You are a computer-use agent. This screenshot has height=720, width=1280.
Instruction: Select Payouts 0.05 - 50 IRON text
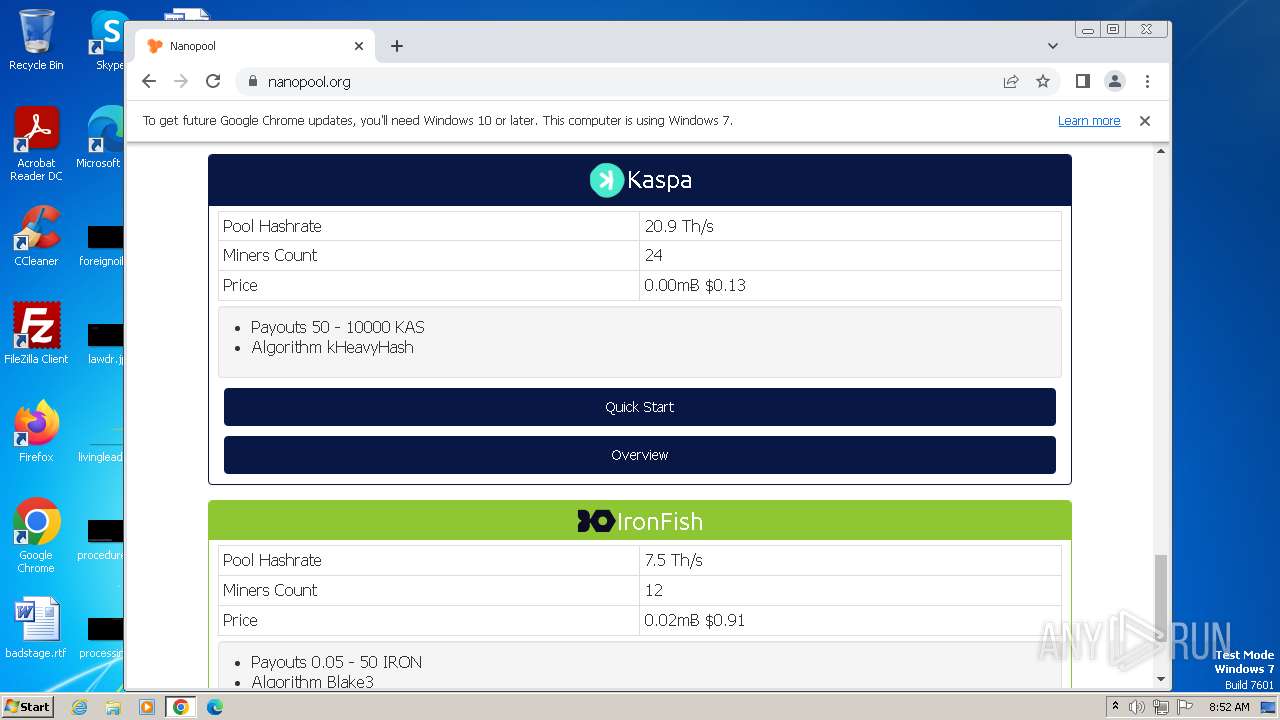pos(336,662)
